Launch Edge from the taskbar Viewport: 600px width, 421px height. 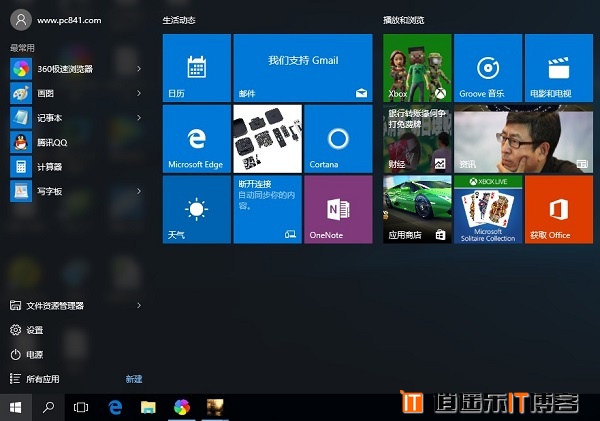(115, 408)
